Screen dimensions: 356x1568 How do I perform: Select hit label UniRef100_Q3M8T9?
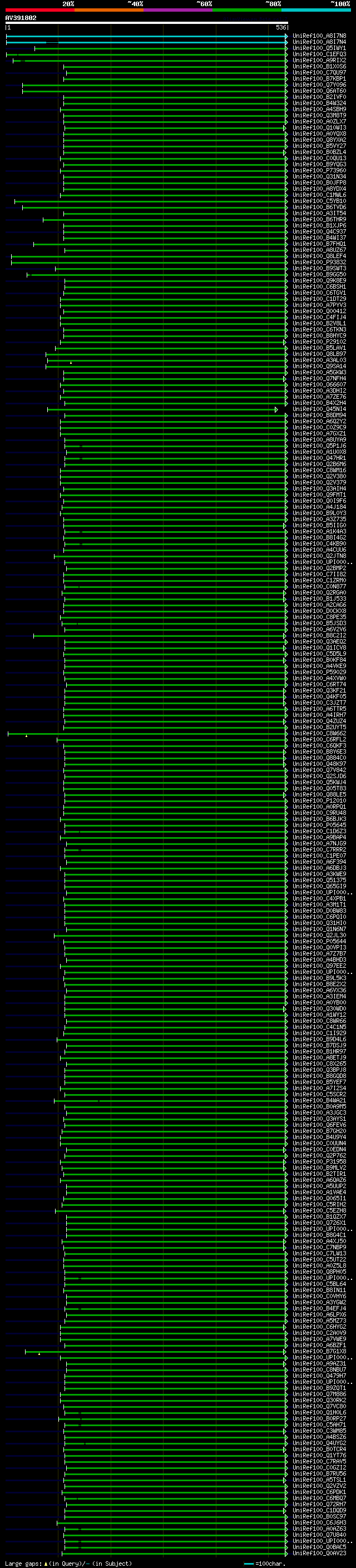(x=319, y=115)
